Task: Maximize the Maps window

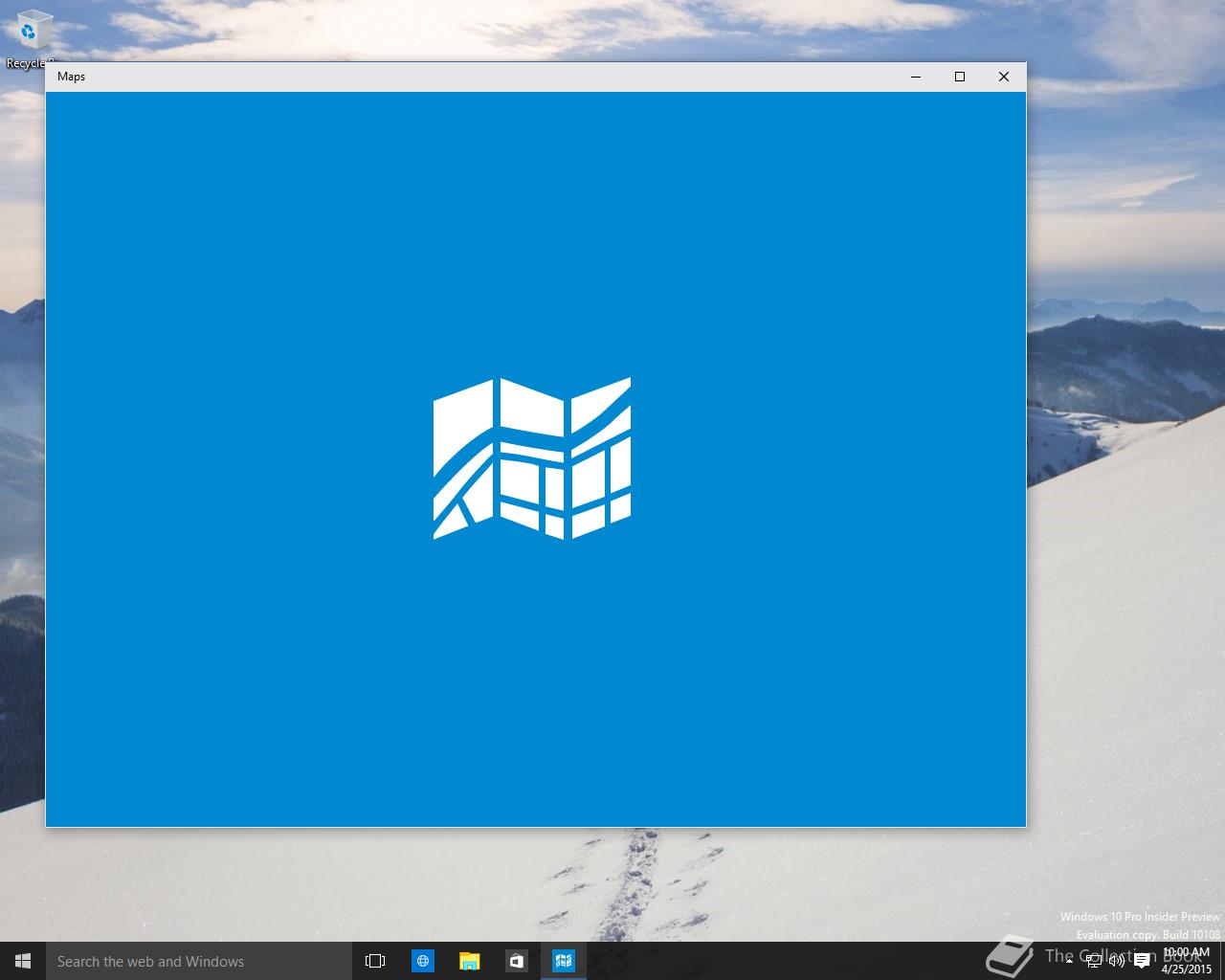Action: (x=960, y=77)
